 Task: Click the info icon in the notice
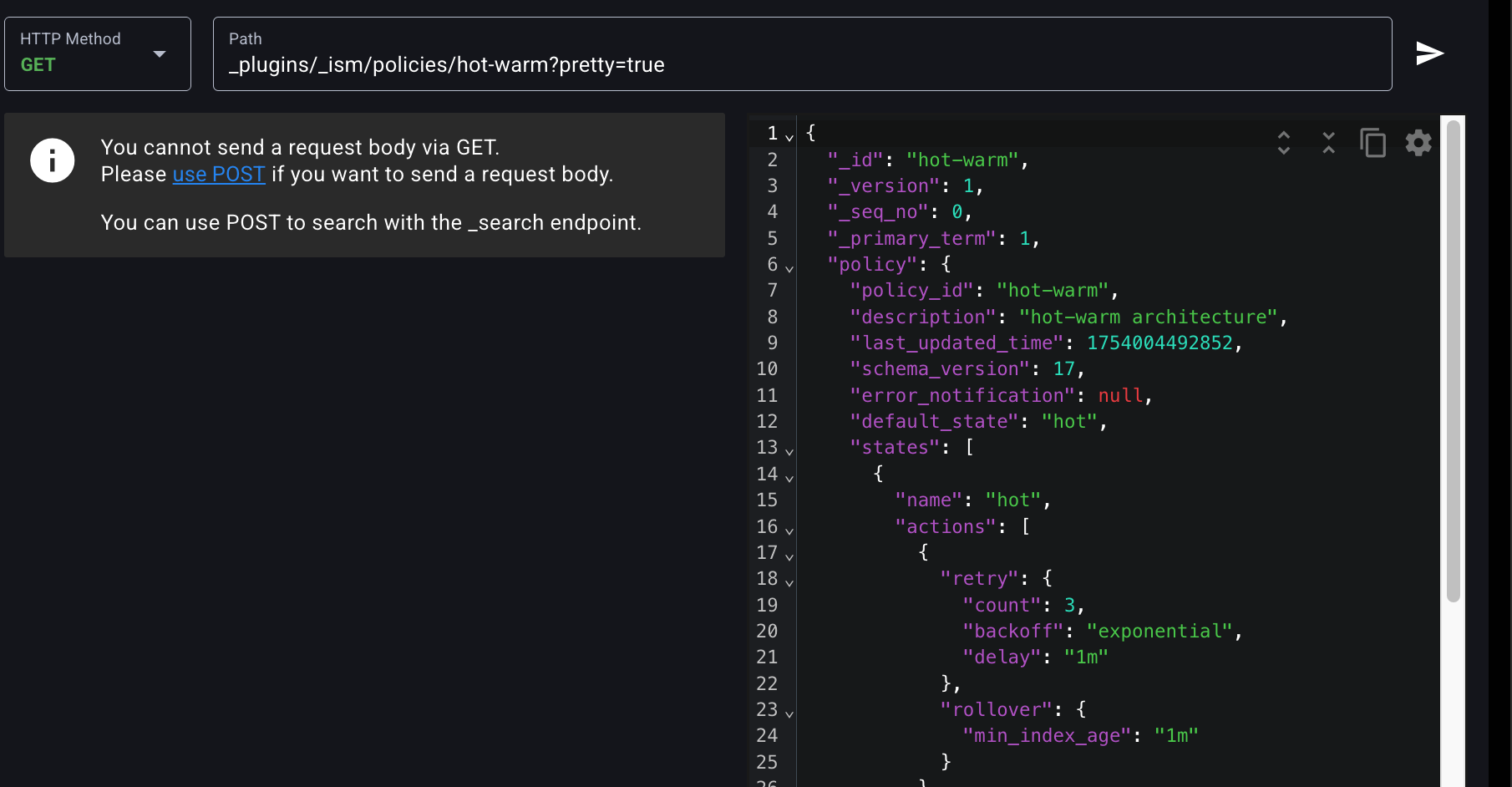pyautogui.click(x=53, y=160)
